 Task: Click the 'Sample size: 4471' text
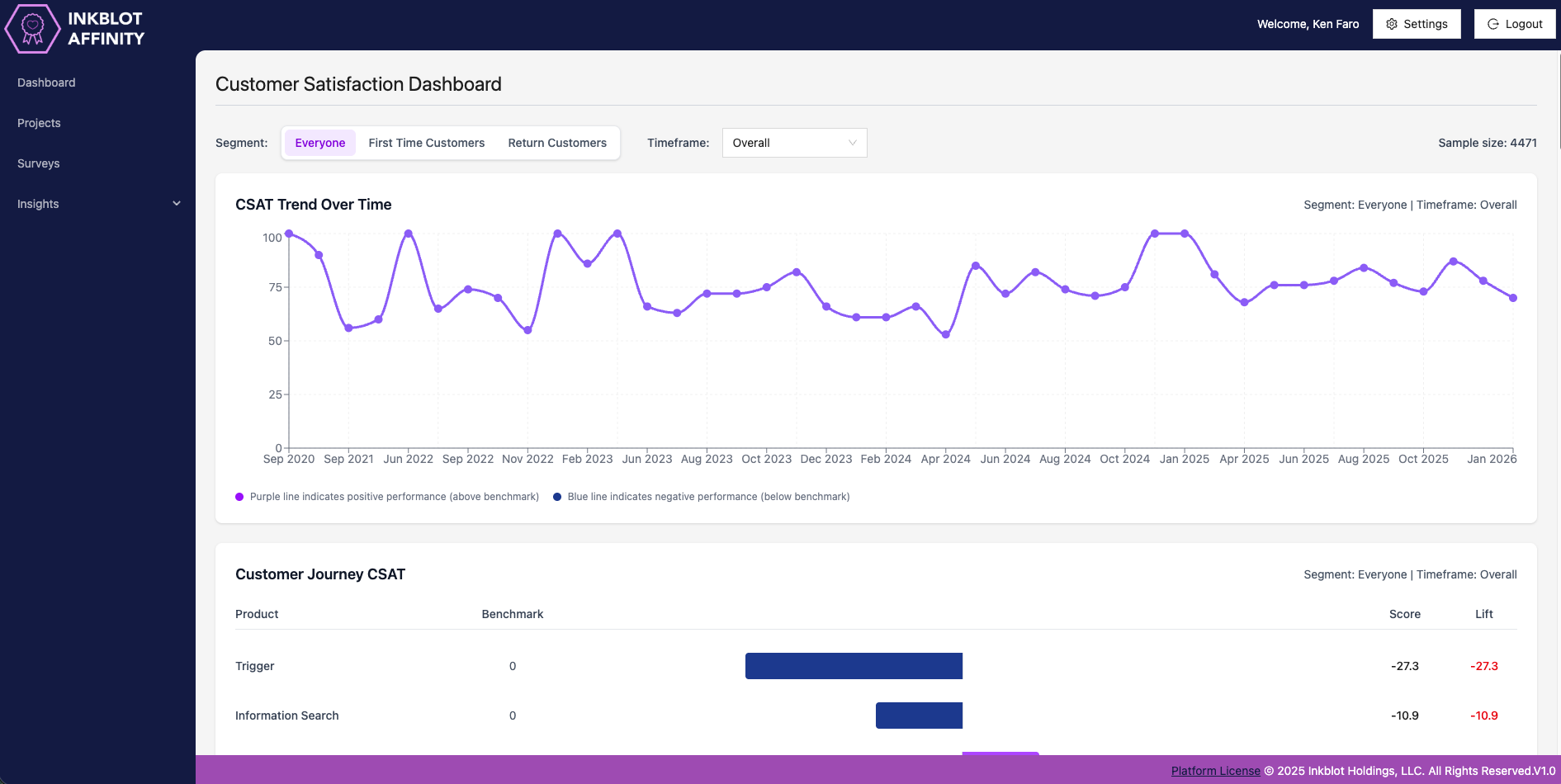pyautogui.click(x=1488, y=143)
